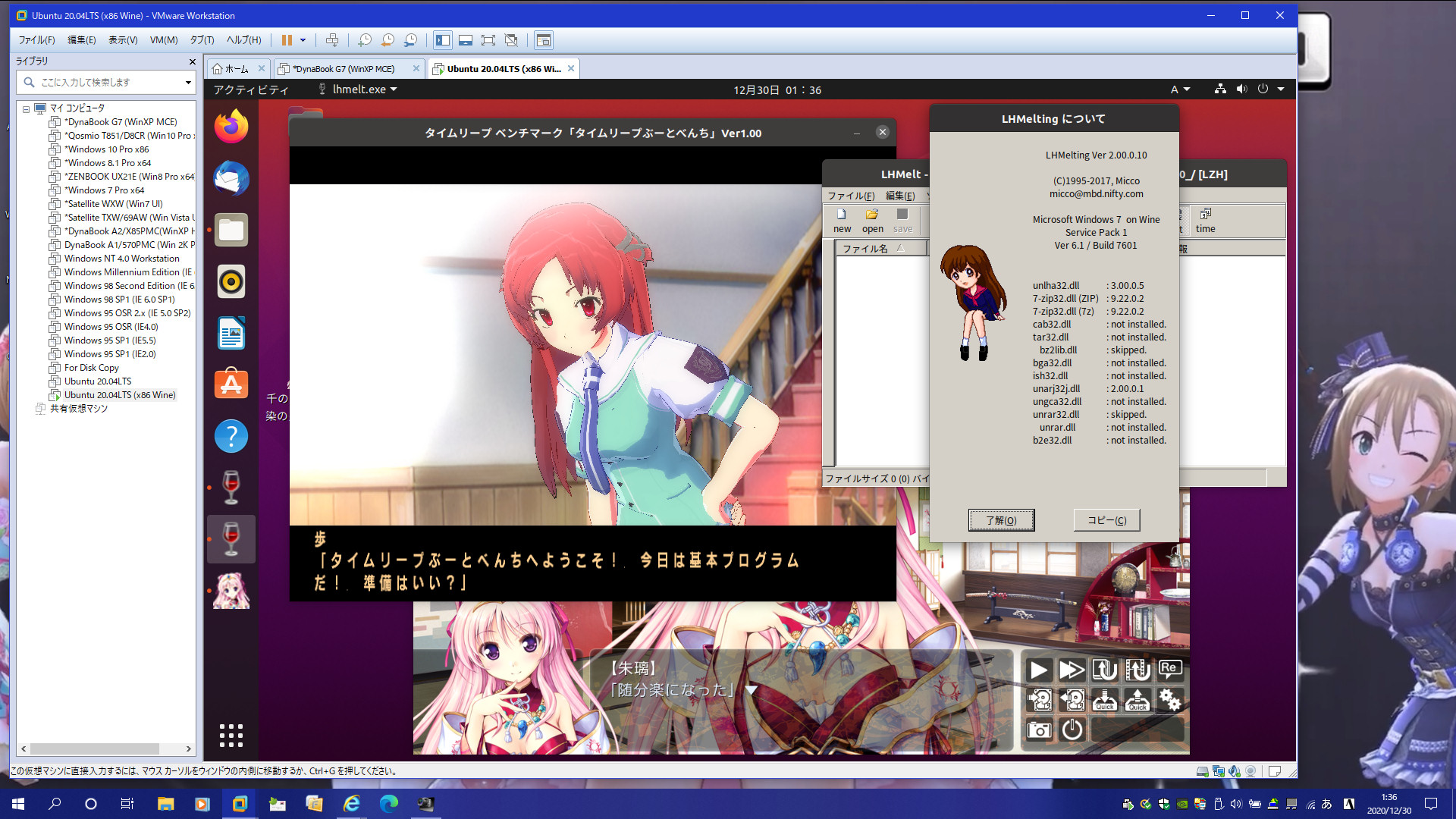Toggle library sidebar view button
The width and height of the screenshot is (1456, 819).
point(443,40)
